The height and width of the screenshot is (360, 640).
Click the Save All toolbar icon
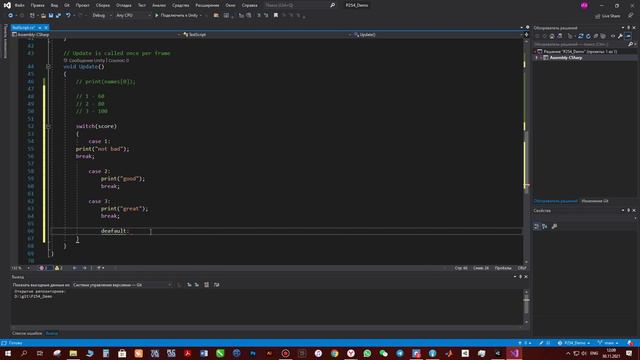(58, 16)
